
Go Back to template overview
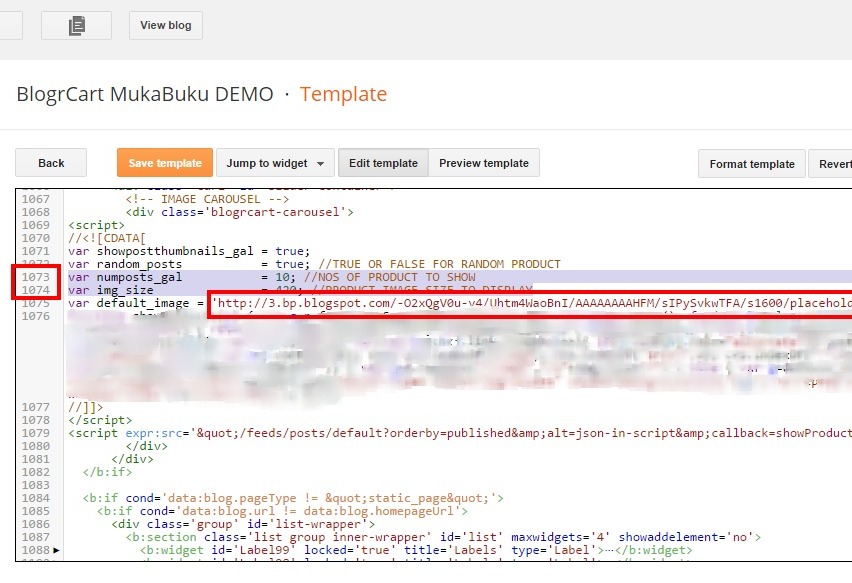coord(51,163)
